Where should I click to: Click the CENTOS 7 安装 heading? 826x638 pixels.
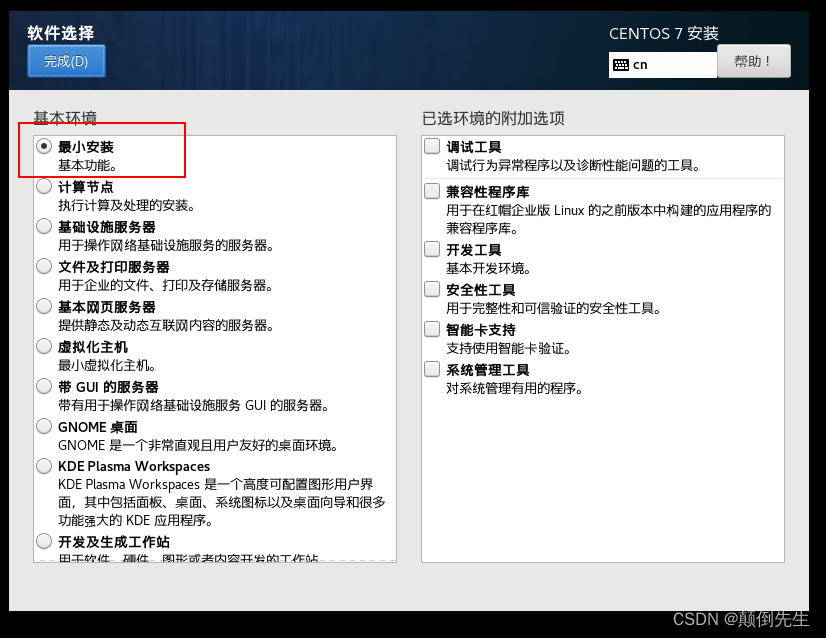point(664,34)
